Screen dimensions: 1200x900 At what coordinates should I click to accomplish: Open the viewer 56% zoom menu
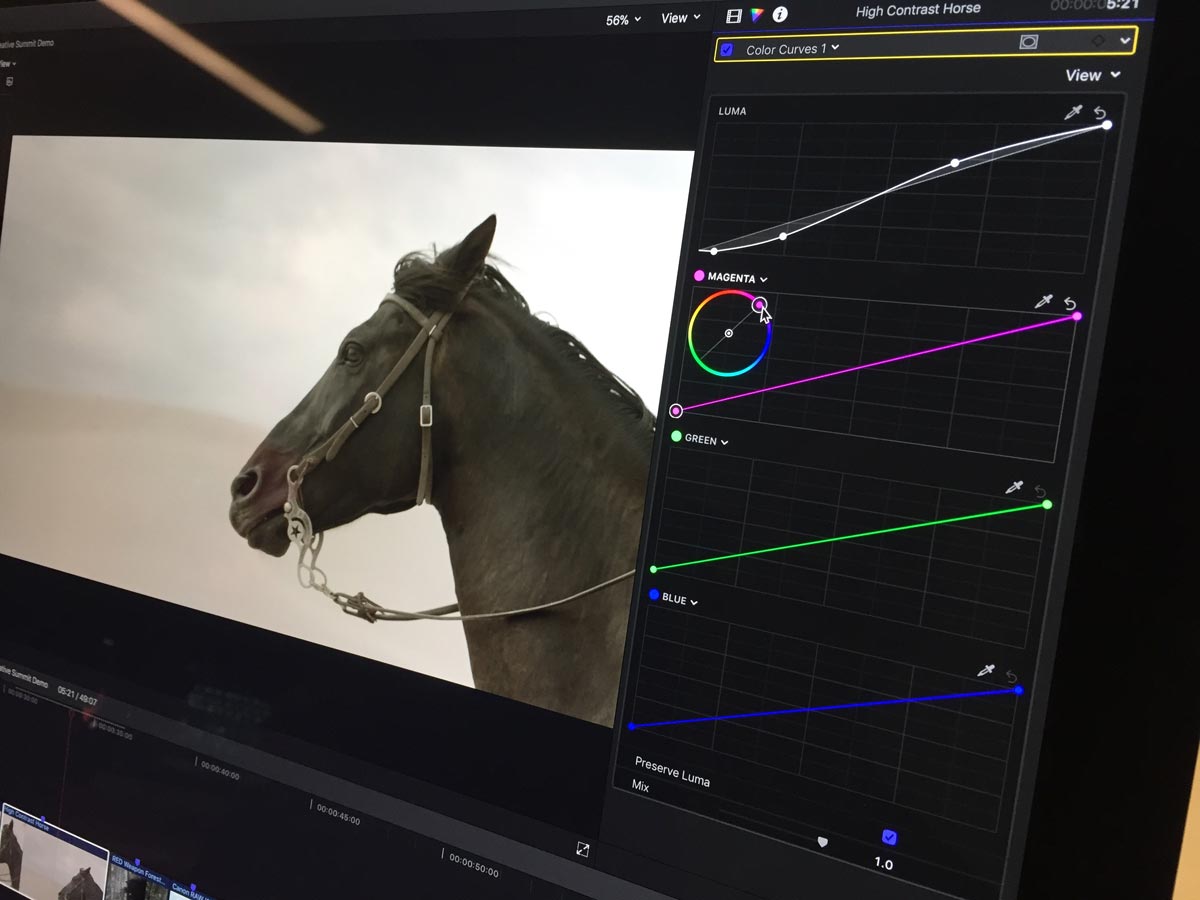click(624, 20)
